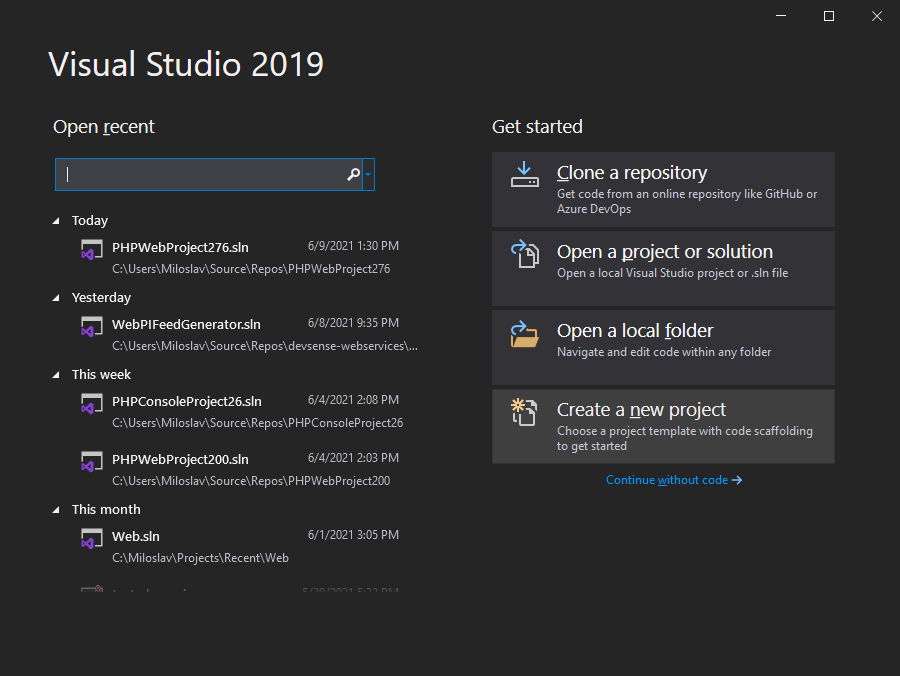Choose Open a project or solution
Image resolution: width=900 pixels, height=676 pixels.
(x=663, y=269)
